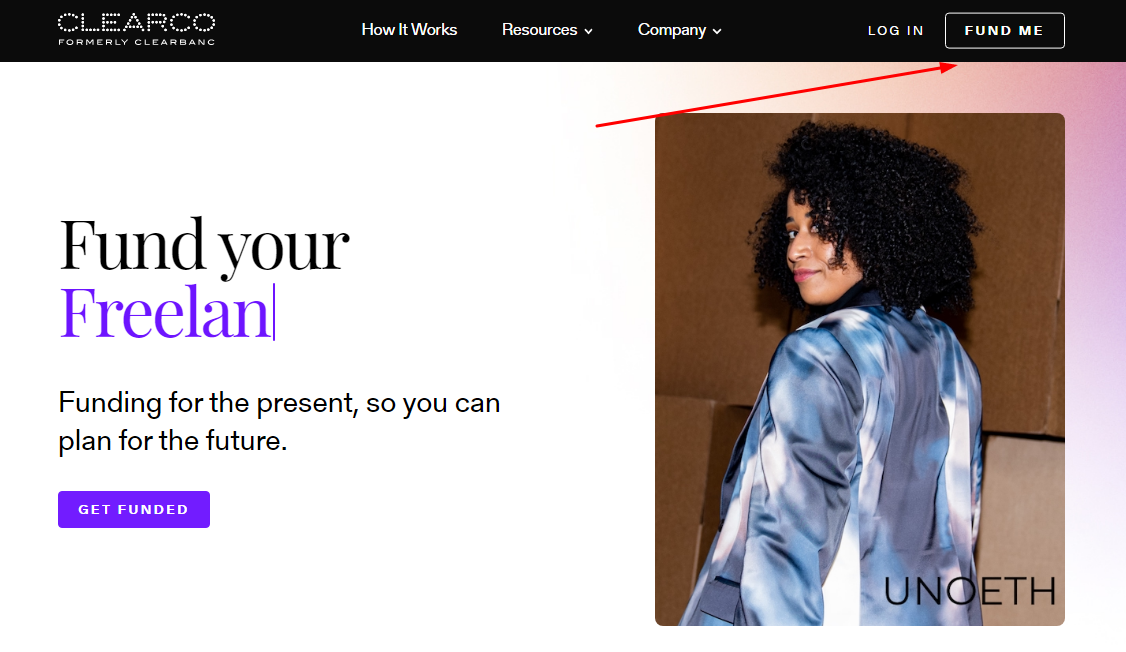Expand the chevron next to Resources

pyautogui.click(x=588, y=32)
